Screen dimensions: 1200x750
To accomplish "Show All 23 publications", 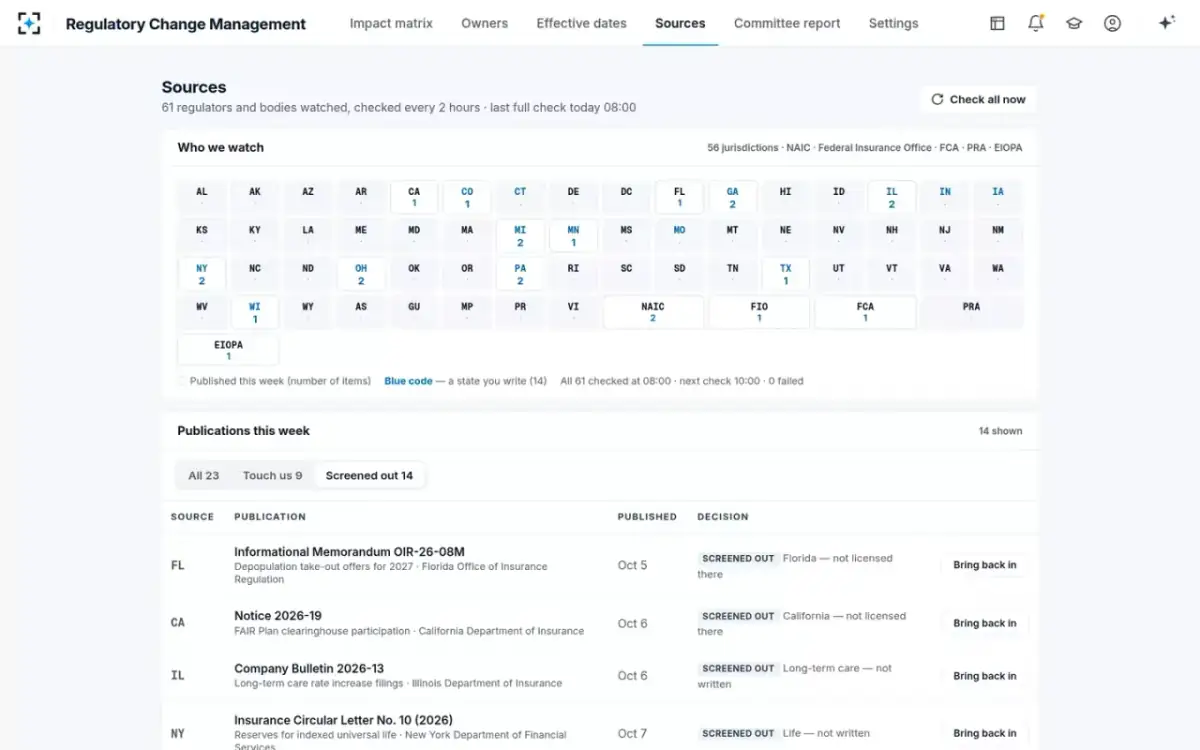I will click(x=204, y=475).
